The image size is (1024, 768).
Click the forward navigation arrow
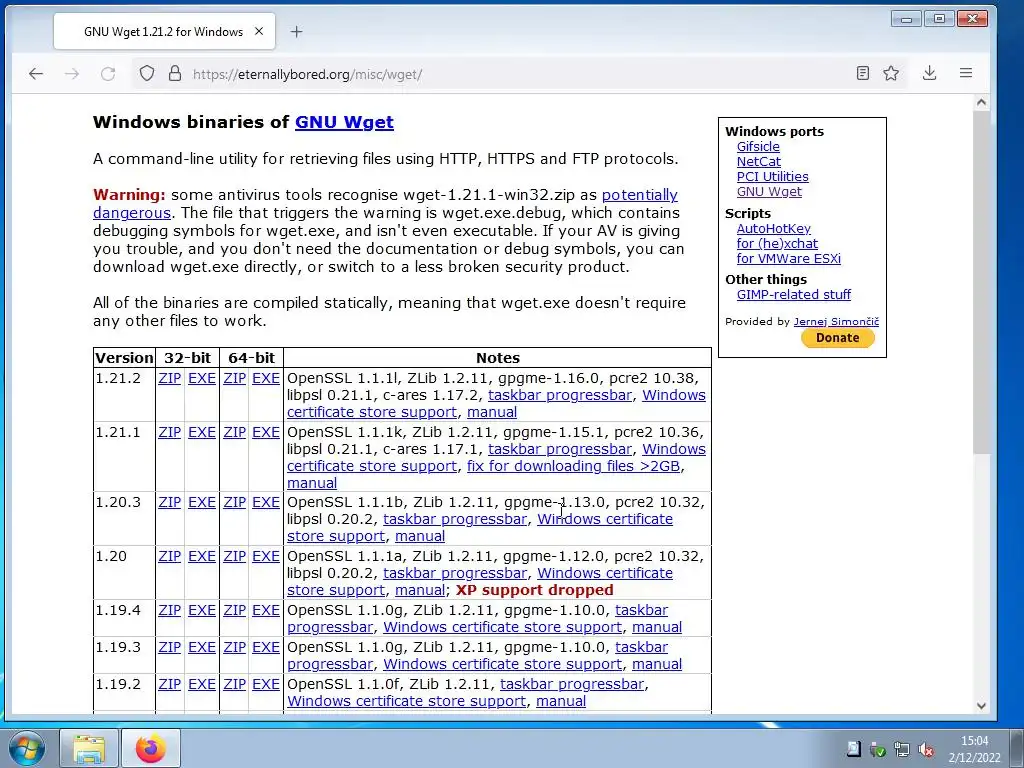(x=72, y=74)
